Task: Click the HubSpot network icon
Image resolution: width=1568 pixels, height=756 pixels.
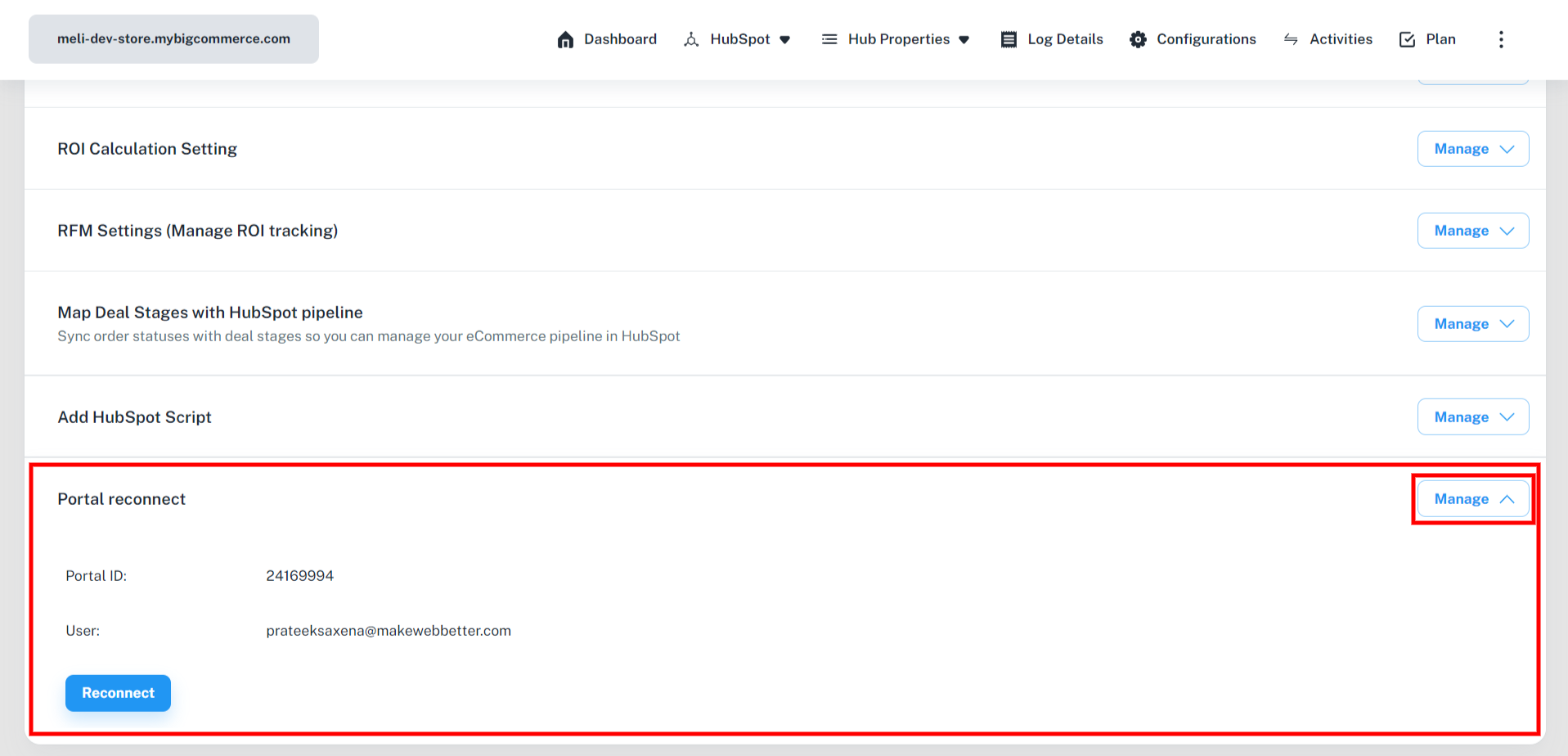Action: [691, 39]
